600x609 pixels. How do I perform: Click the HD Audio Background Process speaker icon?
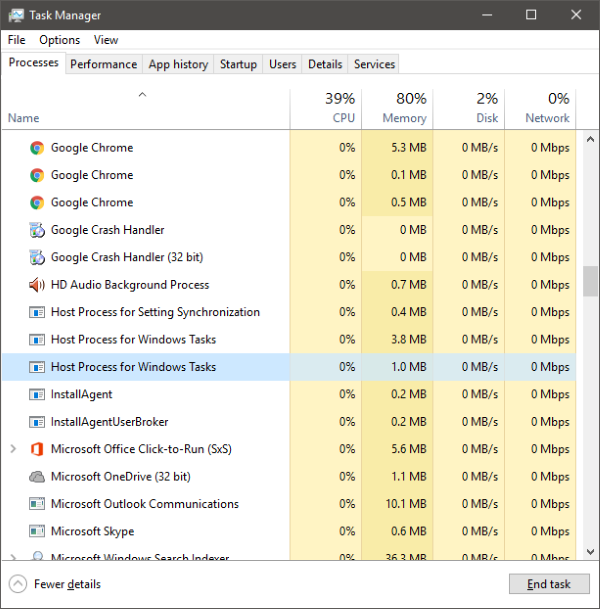click(37, 285)
